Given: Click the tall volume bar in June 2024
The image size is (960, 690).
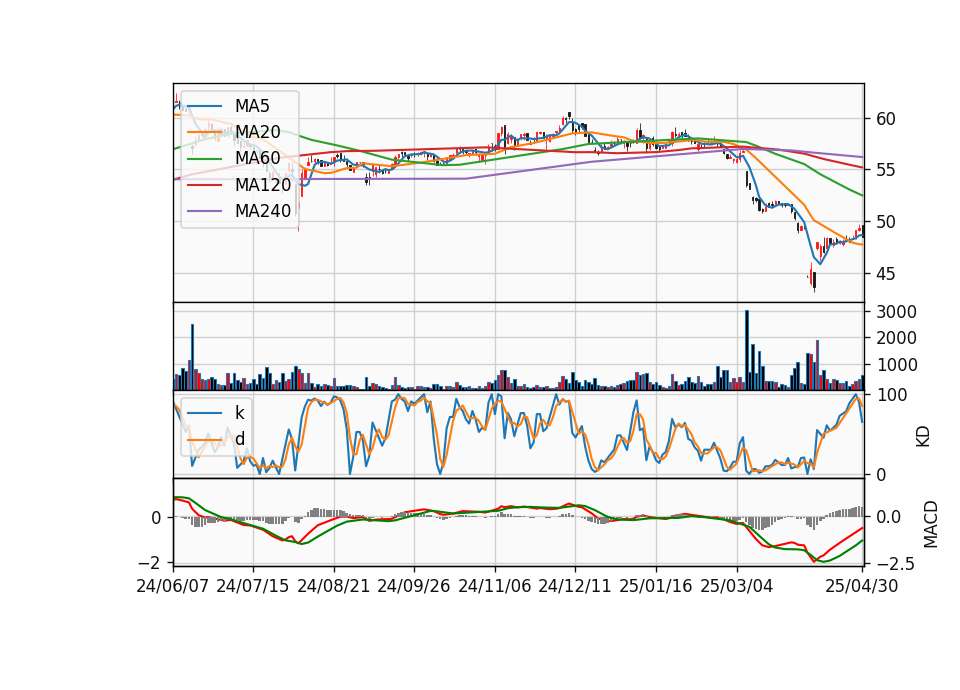Looking at the screenshot, I should 192,357.
